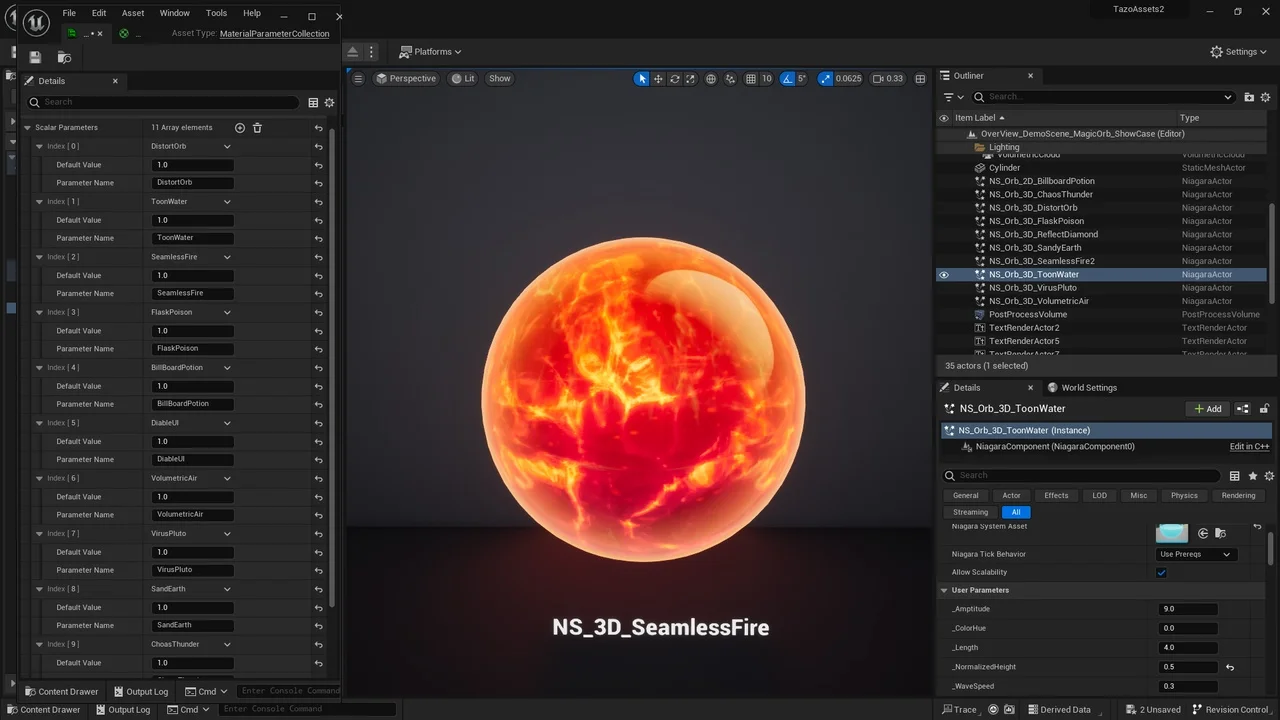
Task: Open the Niagara Tick Behavior dropdown
Action: pyautogui.click(x=1196, y=554)
